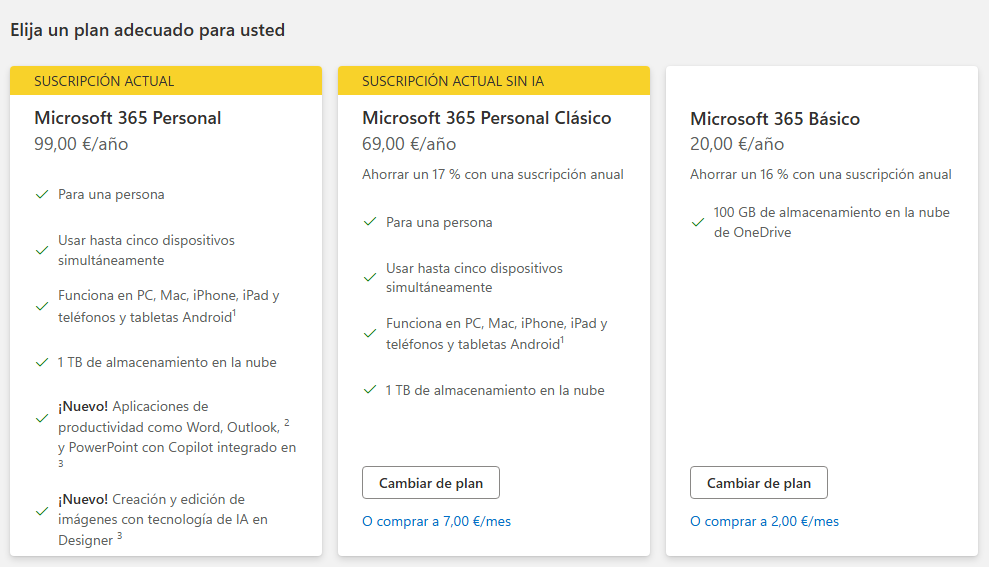Click the 'Microsoft 365 Personal' plan title
This screenshot has width=989, height=567.
click(127, 118)
